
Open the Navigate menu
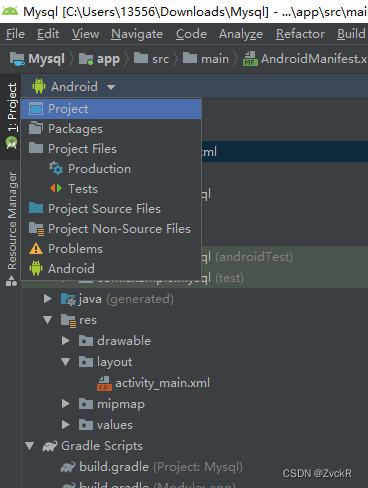click(x=137, y=34)
